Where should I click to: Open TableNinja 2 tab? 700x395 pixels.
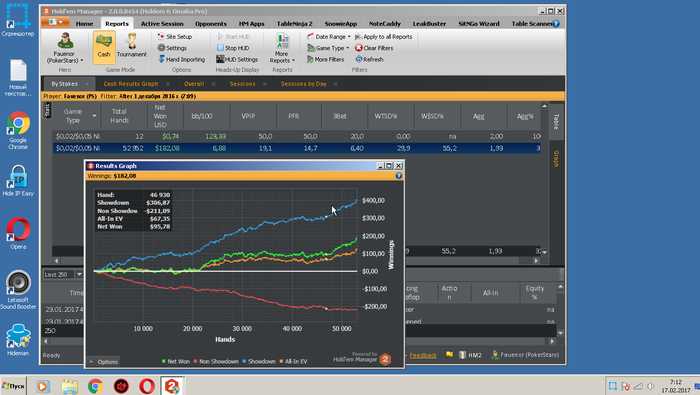295,24
